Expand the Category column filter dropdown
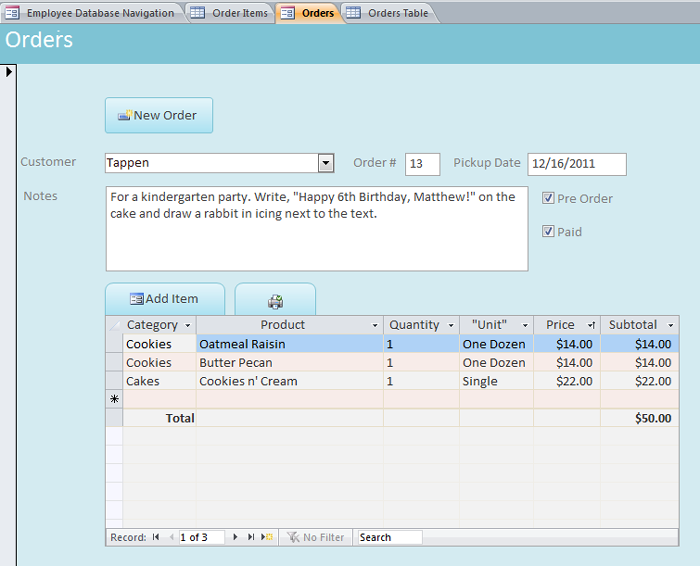 coord(187,325)
